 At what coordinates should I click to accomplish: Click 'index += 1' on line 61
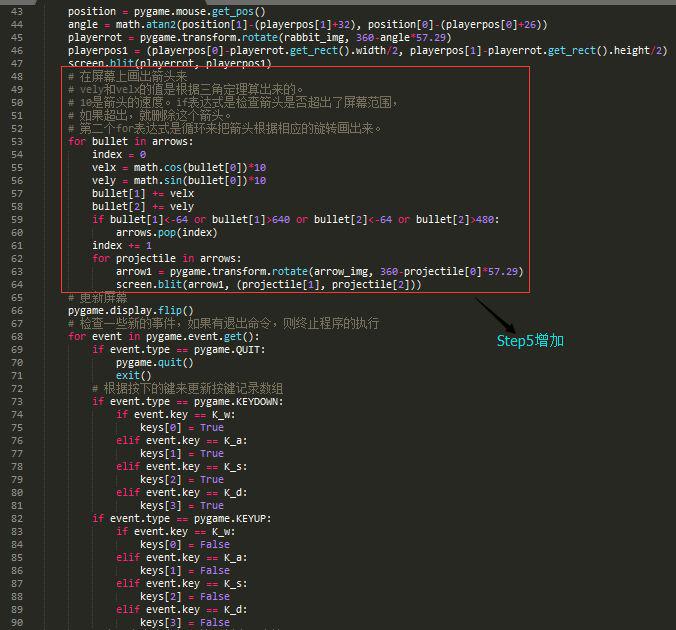122,245
